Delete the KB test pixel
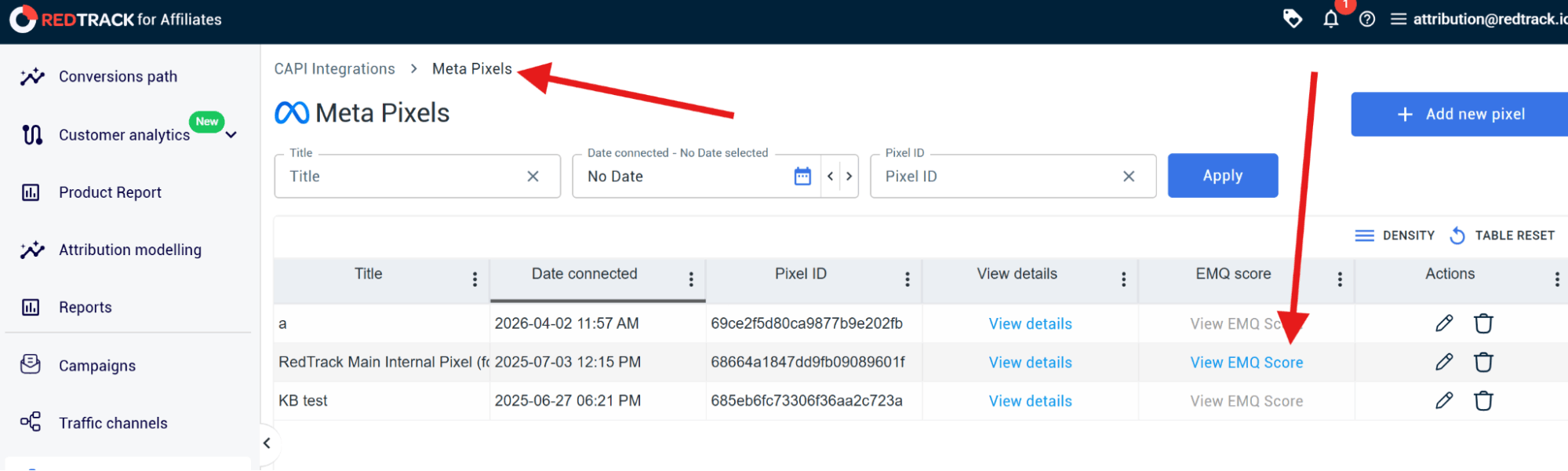The width and height of the screenshot is (1568, 471). coord(1483,400)
